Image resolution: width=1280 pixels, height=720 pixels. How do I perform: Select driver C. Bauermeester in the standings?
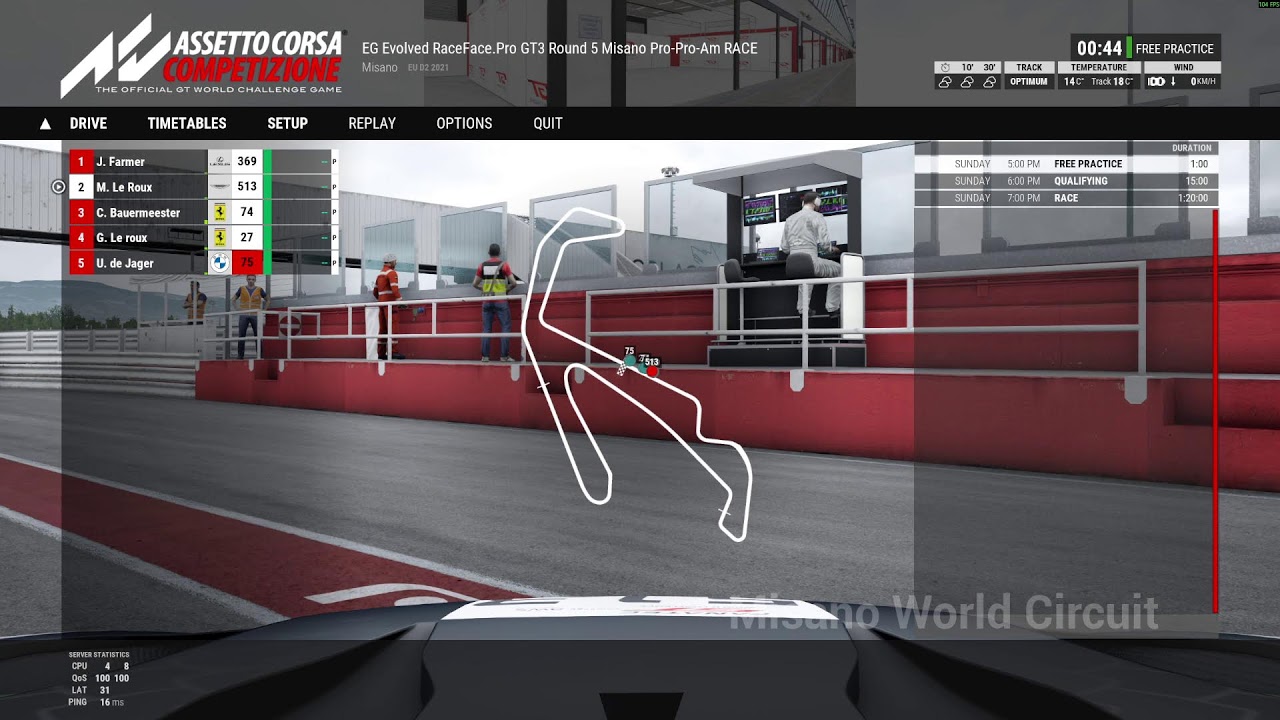pyautogui.click(x=138, y=213)
